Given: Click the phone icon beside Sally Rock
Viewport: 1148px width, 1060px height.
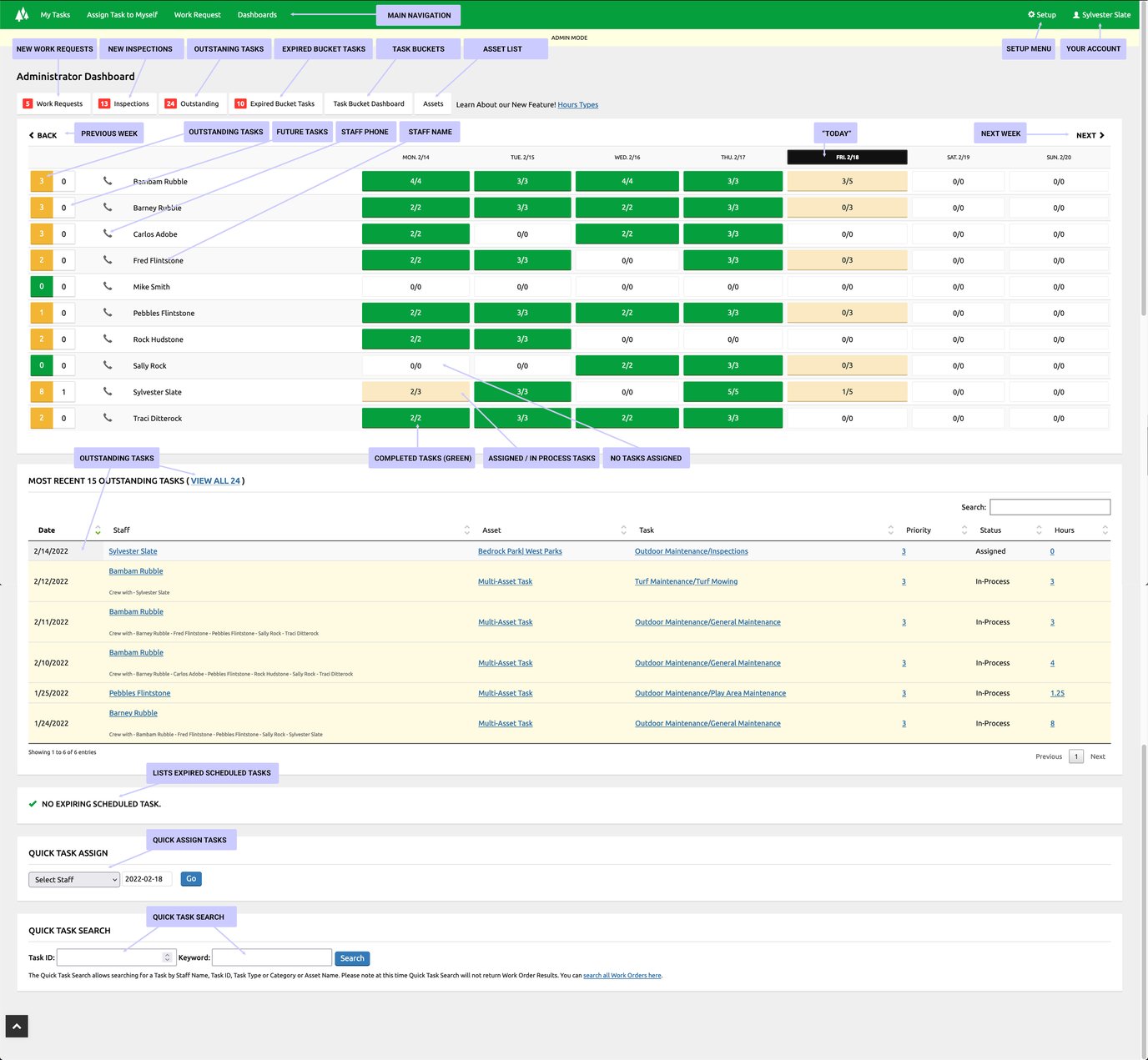Looking at the screenshot, I should click(x=108, y=365).
